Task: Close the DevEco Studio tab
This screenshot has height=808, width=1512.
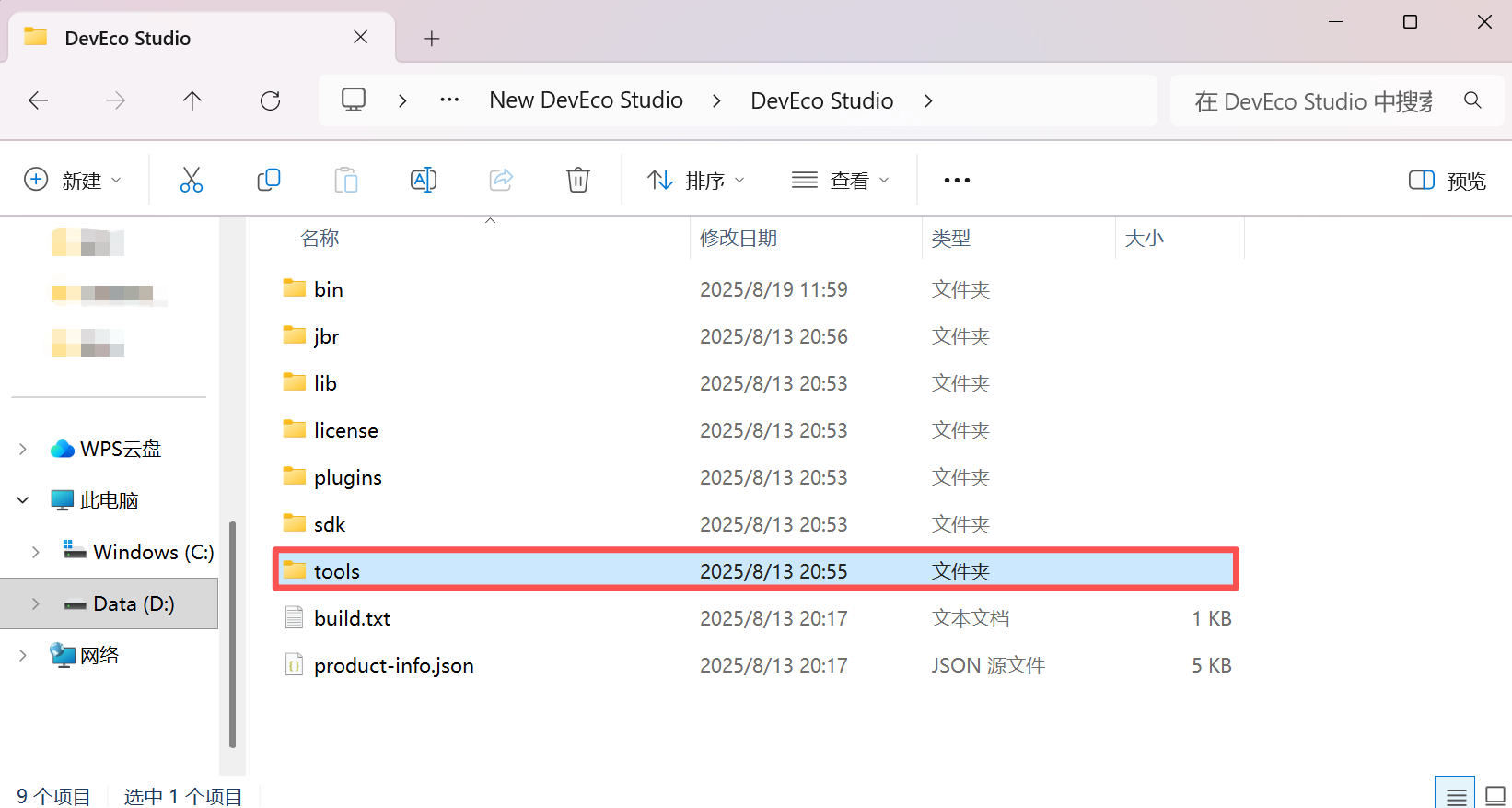Action: click(x=361, y=37)
